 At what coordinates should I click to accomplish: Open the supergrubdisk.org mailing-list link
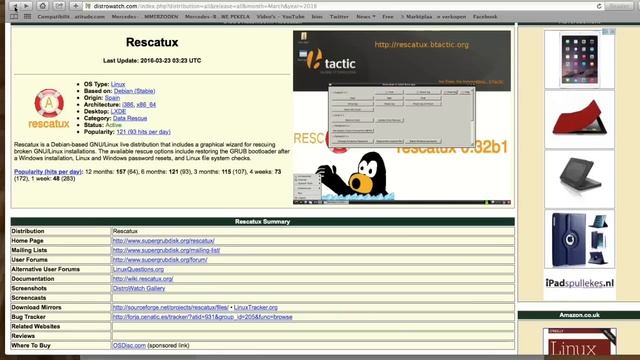point(166,250)
